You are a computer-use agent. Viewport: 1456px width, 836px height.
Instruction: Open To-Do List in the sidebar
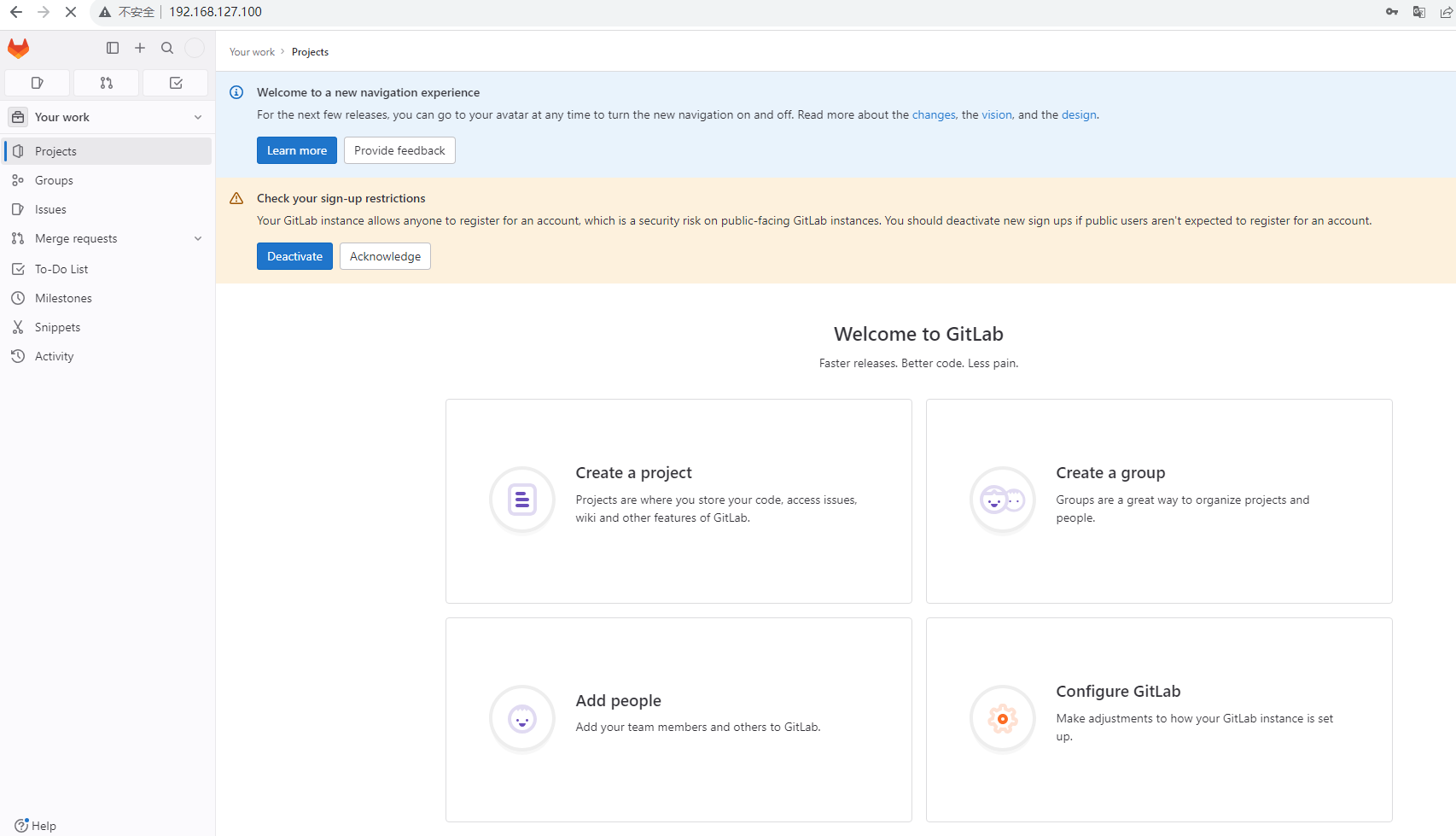click(108, 269)
